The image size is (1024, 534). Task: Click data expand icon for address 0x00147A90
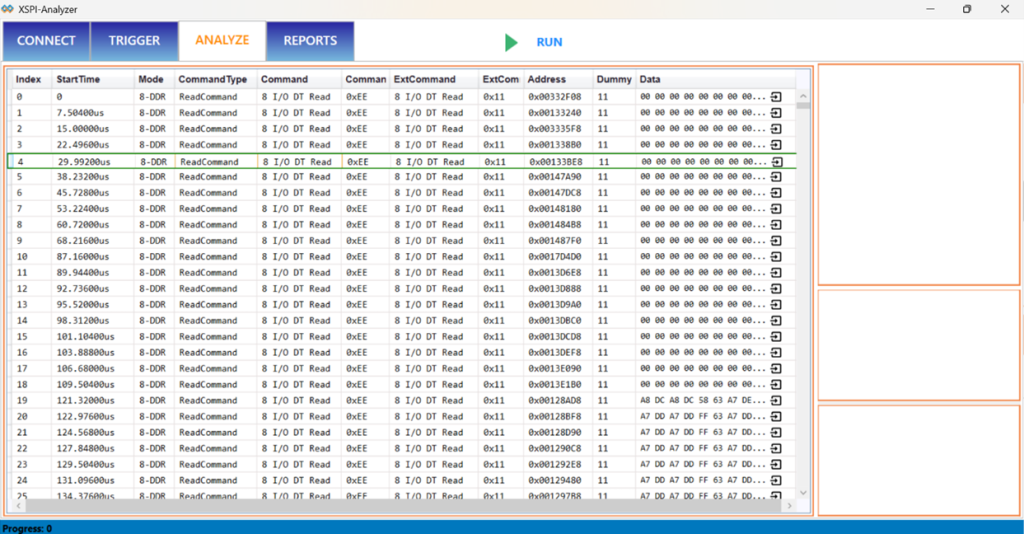(777, 177)
